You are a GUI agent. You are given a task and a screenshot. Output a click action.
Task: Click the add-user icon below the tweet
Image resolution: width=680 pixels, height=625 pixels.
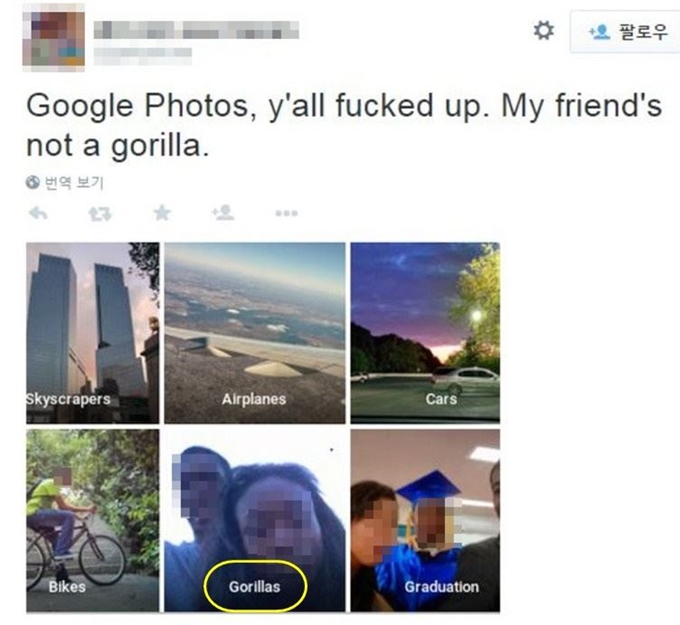[x=223, y=213]
